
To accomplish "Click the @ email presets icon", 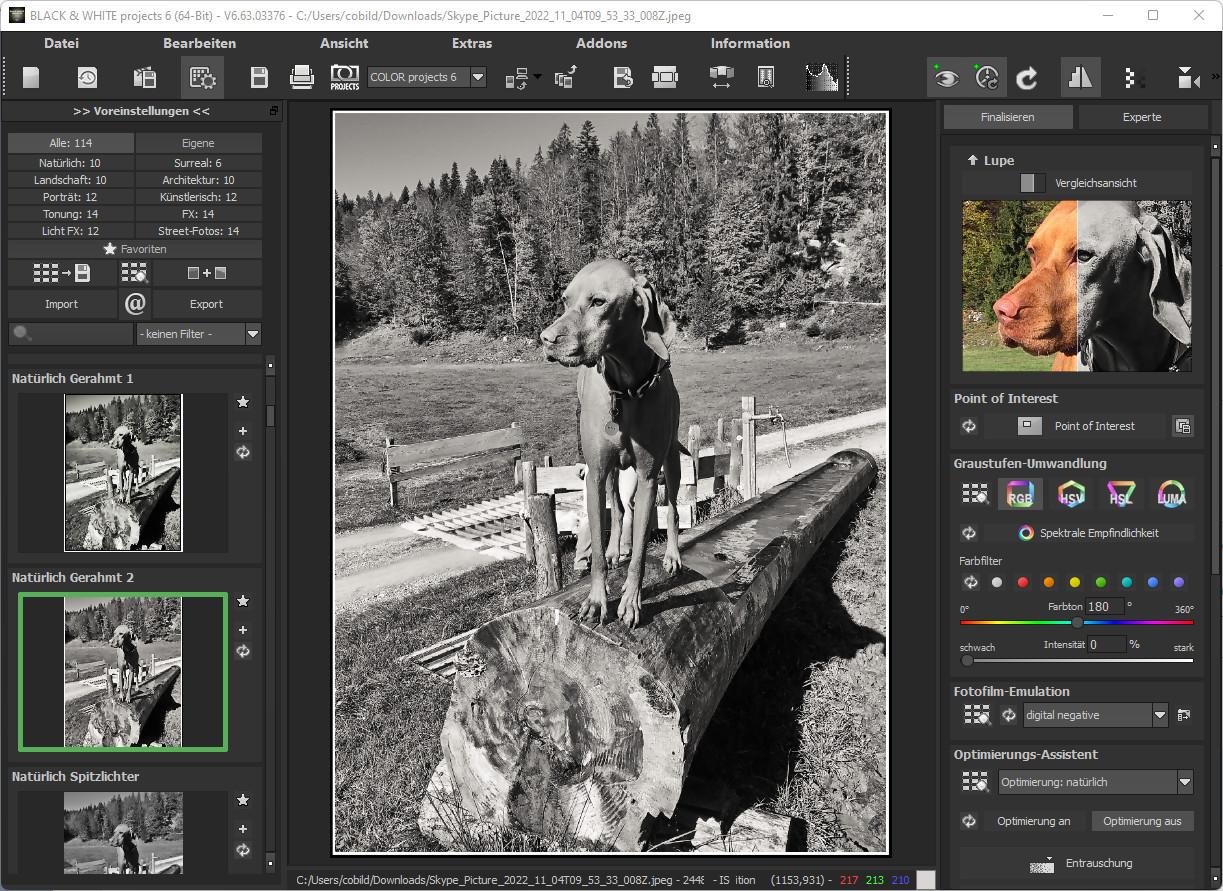I will [x=135, y=304].
